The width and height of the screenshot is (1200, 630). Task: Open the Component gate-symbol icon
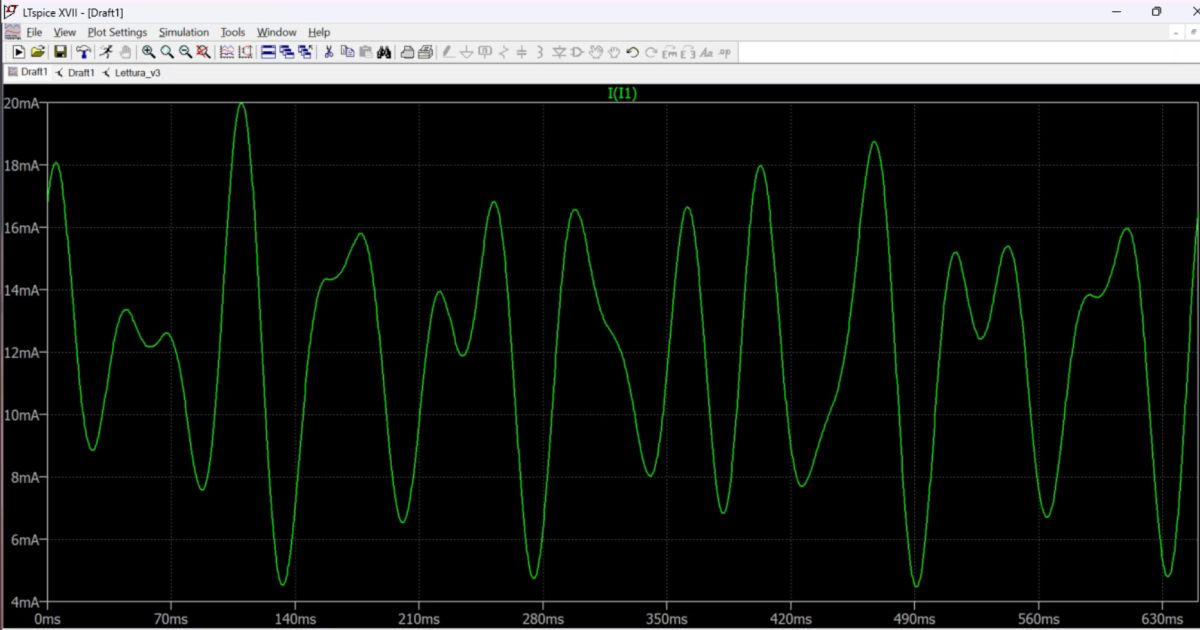pyautogui.click(x=577, y=51)
